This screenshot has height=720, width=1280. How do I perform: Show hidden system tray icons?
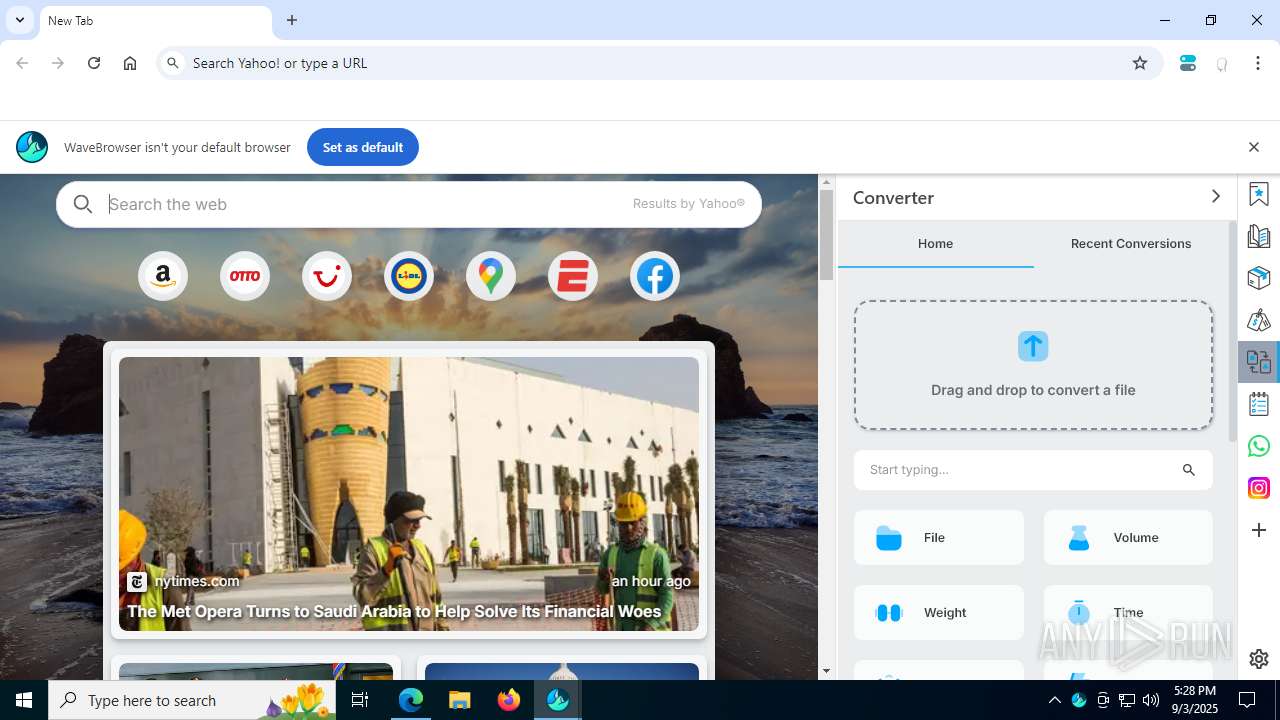(x=1055, y=700)
